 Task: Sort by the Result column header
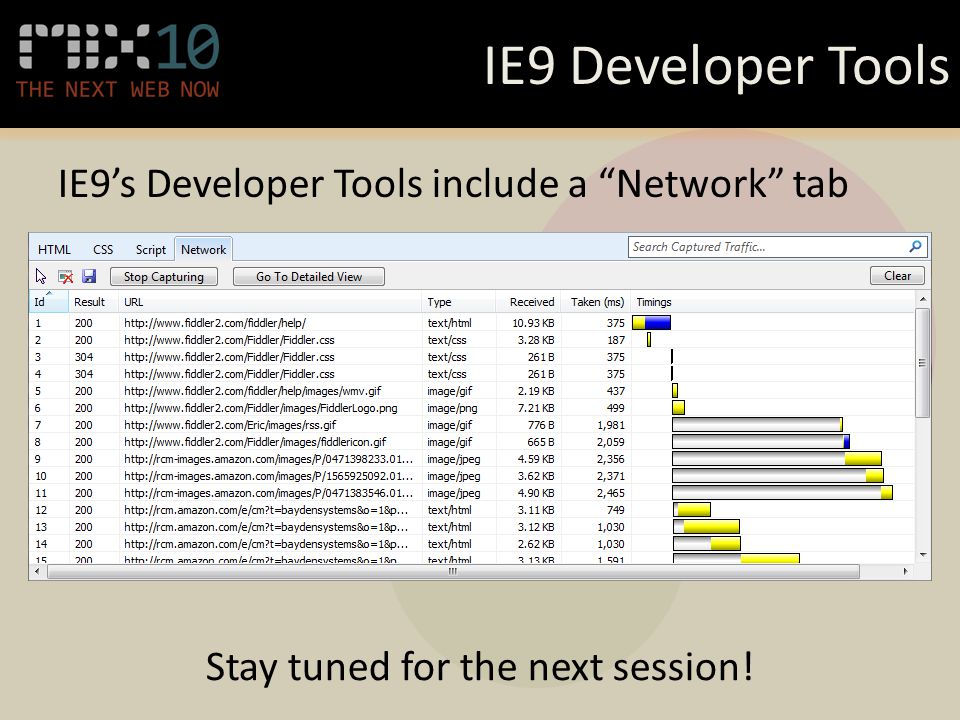point(94,302)
